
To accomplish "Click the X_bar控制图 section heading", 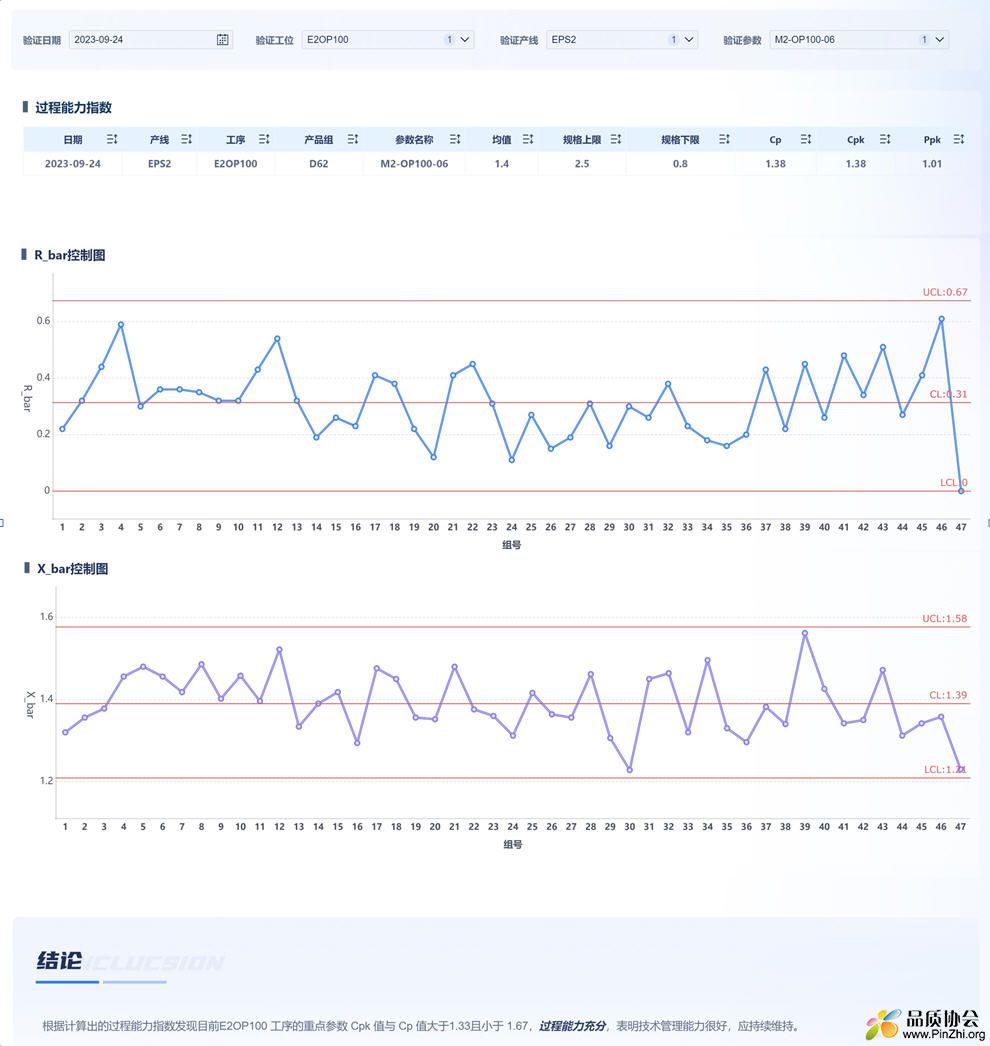I will 72,569.
